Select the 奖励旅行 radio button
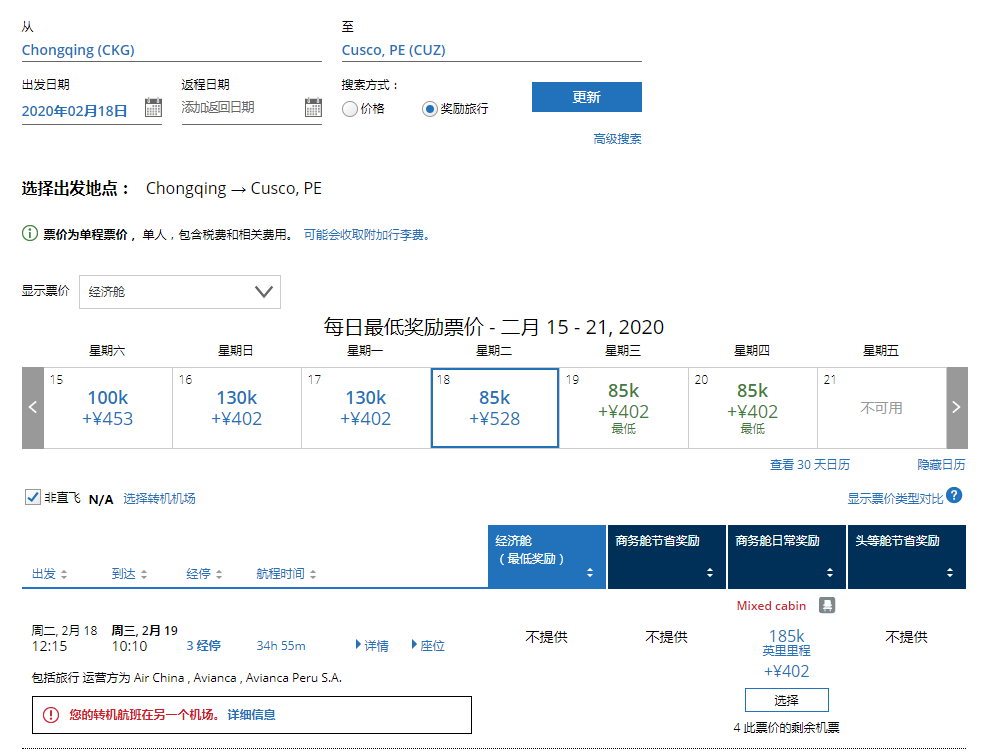Viewport: 994px width, 754px height. (430, 109)
